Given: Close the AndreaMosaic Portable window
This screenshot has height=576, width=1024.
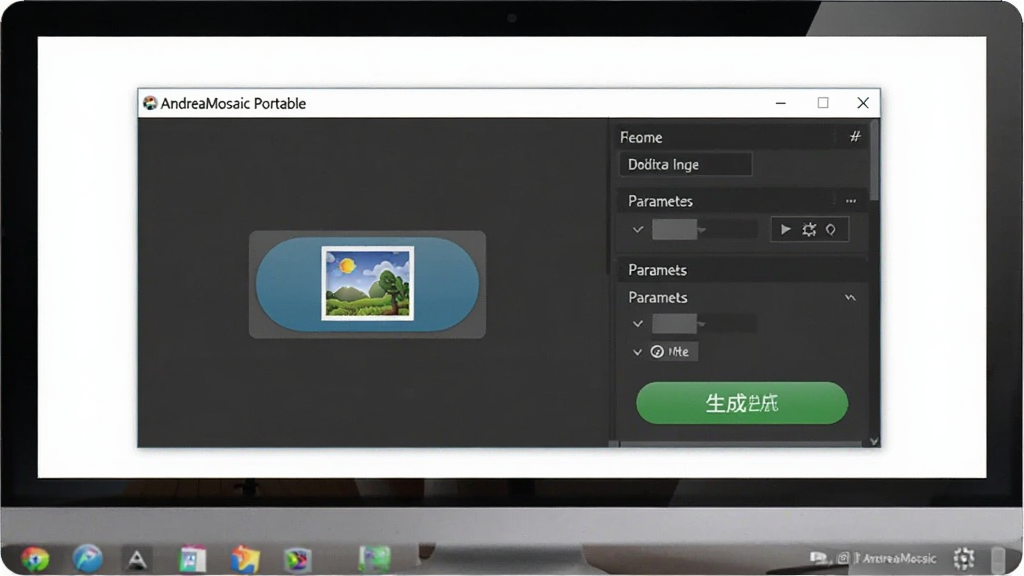Looking at the screenshot, I should 863,103.
